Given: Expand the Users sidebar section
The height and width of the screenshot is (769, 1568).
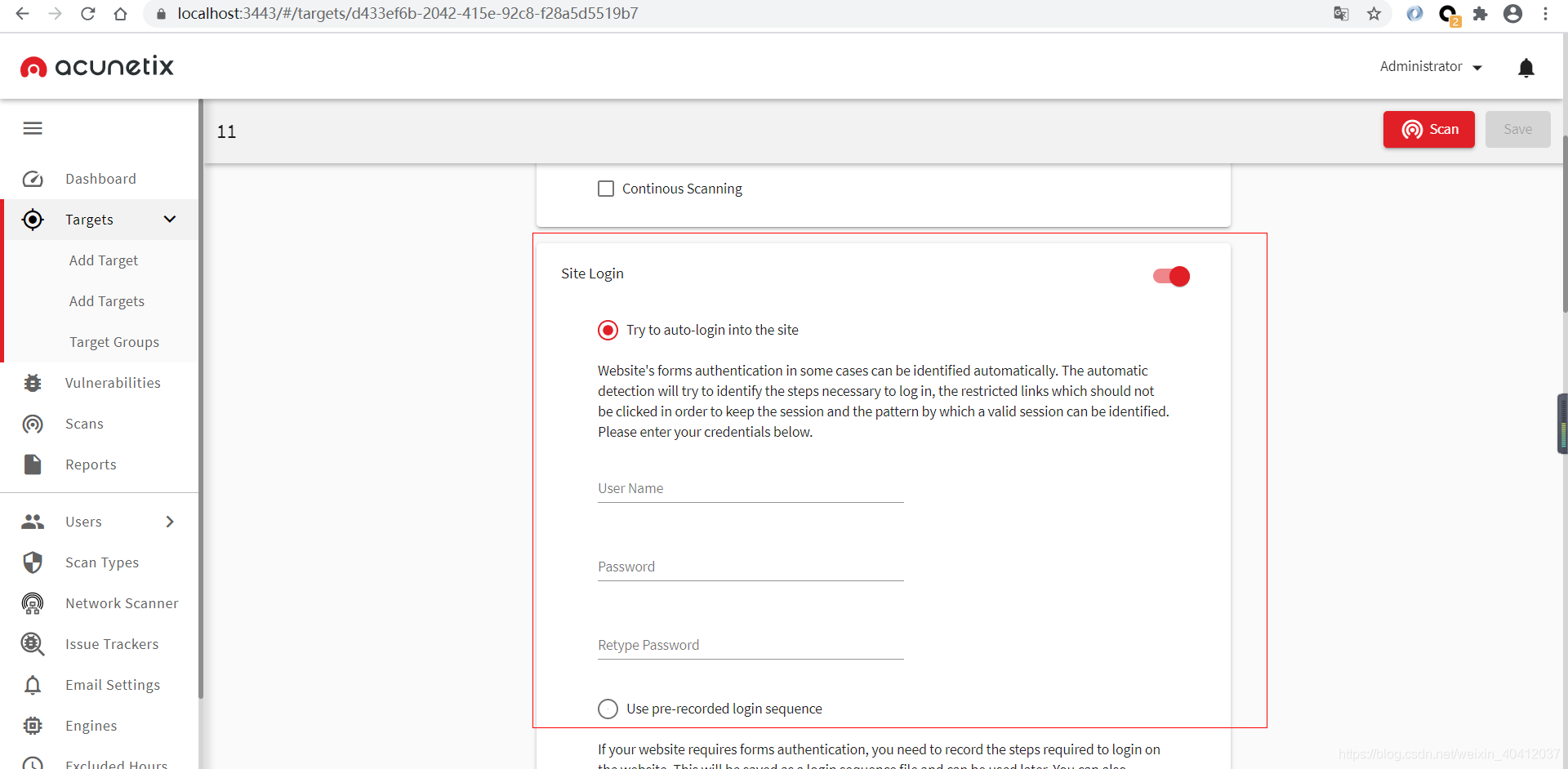Looking at the screenshot, I should (x=169, y=522).
